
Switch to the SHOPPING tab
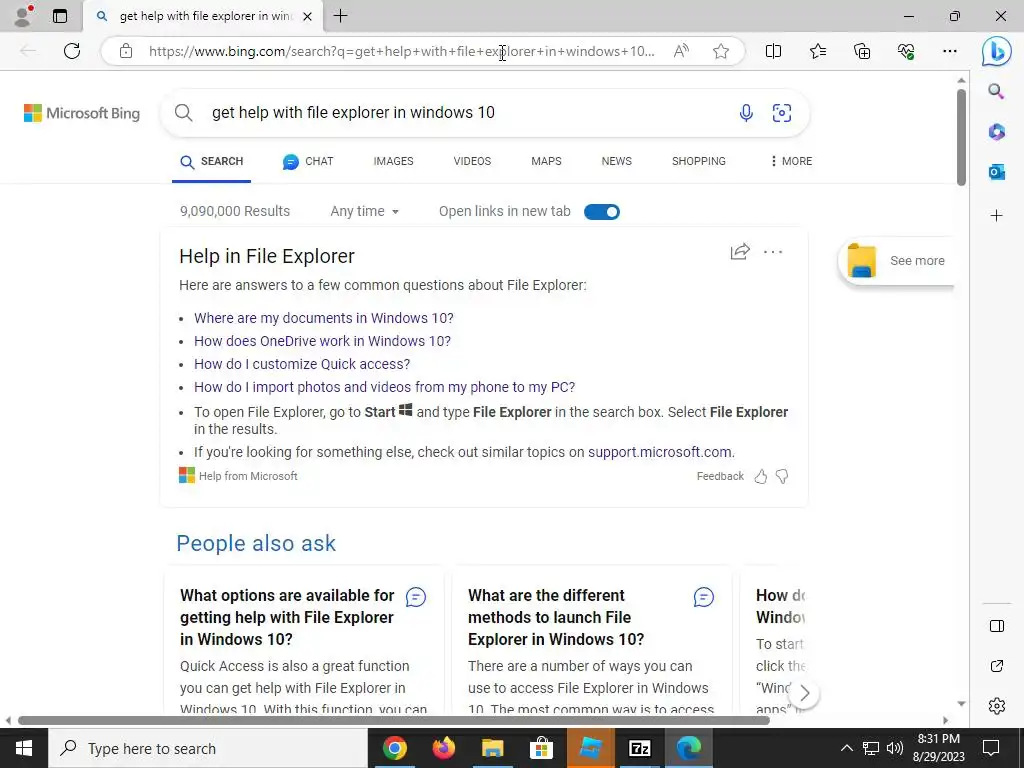[699, 161]
